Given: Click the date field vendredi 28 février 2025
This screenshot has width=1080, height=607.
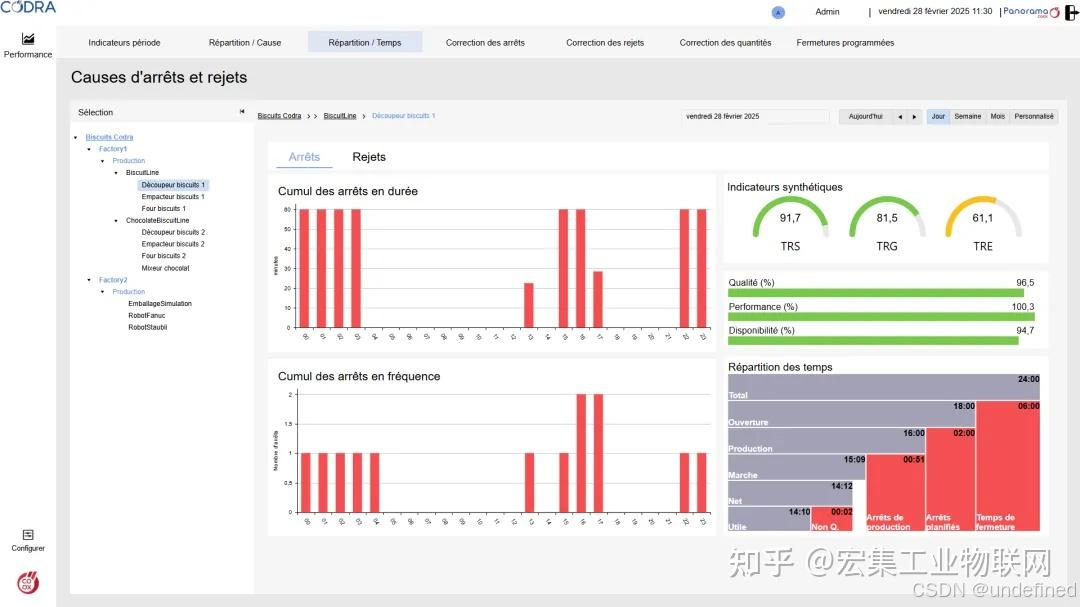Looking at the screenshot, I should pyautogui.click(x=756, y=116).
